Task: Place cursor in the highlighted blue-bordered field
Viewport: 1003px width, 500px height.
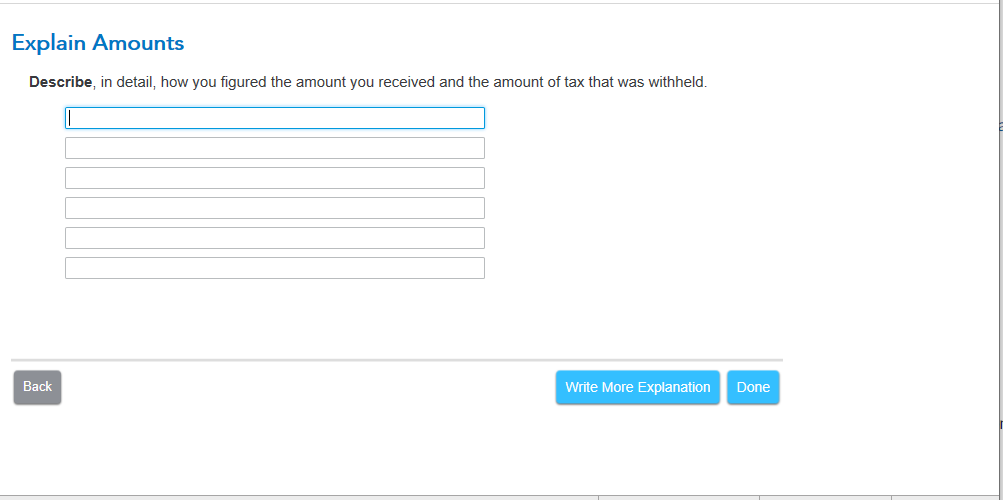Action: [274, 118]
